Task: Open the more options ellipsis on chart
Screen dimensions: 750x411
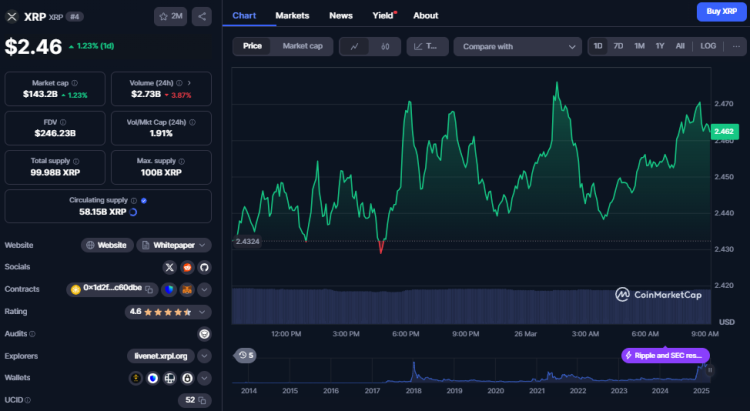Action: point(736,46)
